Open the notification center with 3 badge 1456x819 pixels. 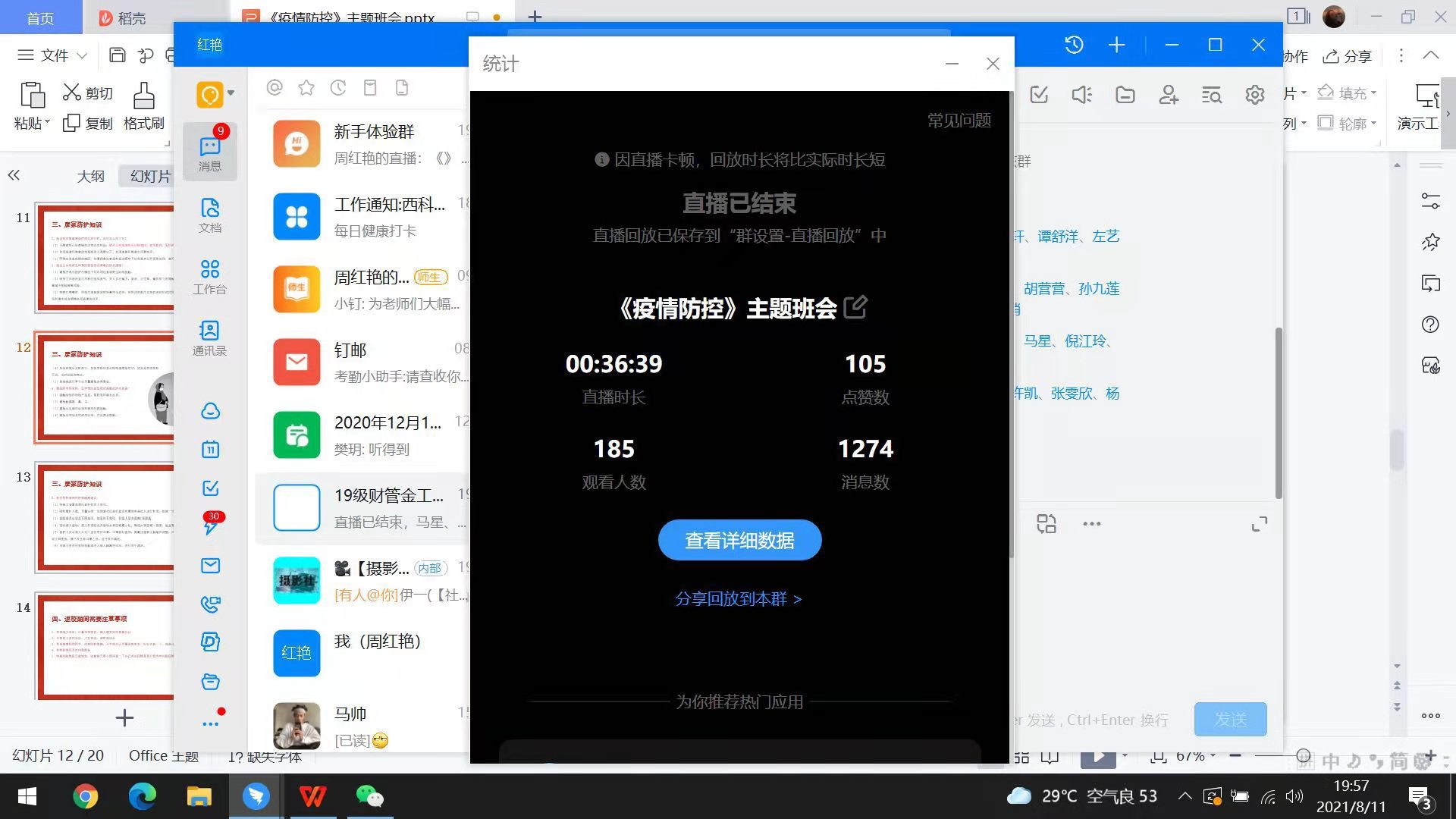(1420, 798)
